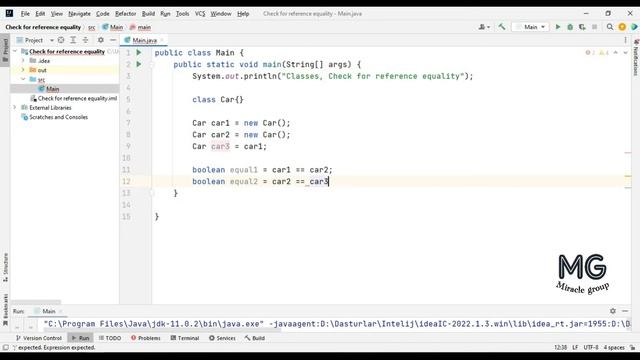Toggle the Run tool window button
Image resolution: width=640 pixels, height=360 pixels.
(80, 338)
